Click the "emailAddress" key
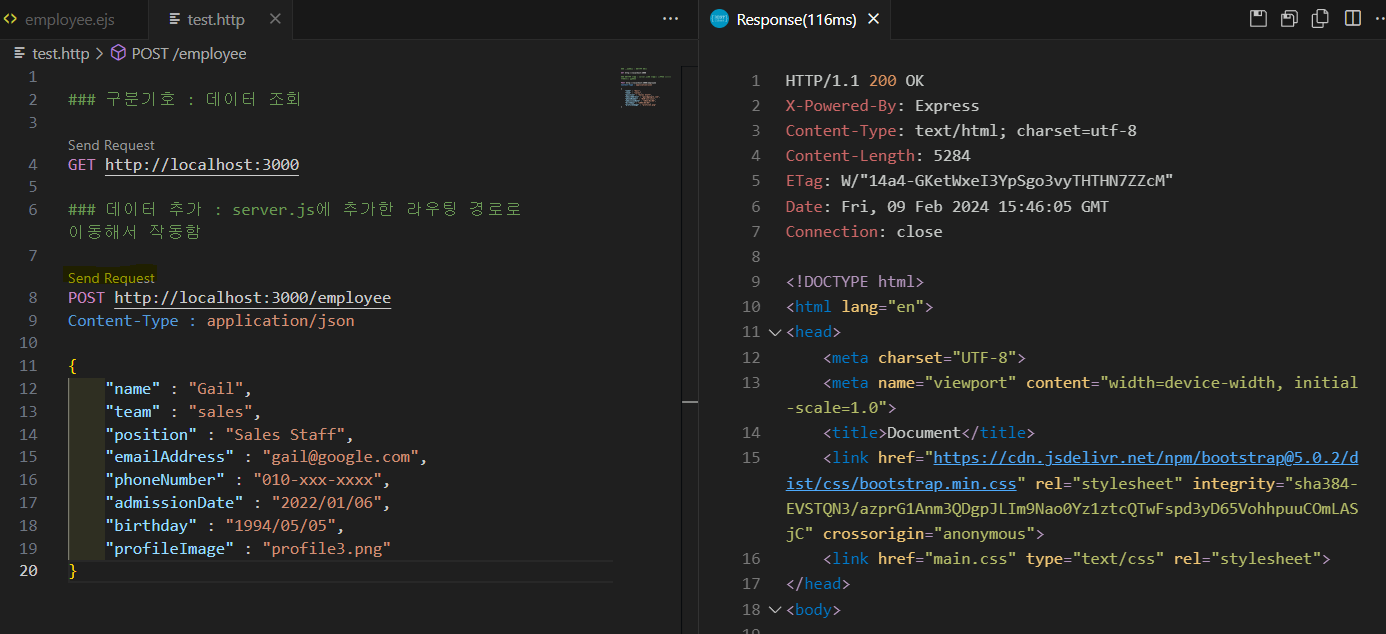 pyautogui.click(x=170, y=457)
